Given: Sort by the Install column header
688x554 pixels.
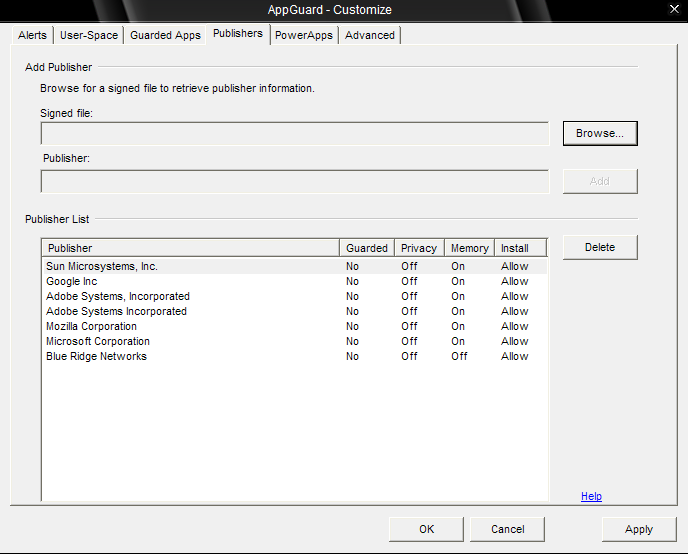Looking at the screenshot, I should [x=520, y=248].
